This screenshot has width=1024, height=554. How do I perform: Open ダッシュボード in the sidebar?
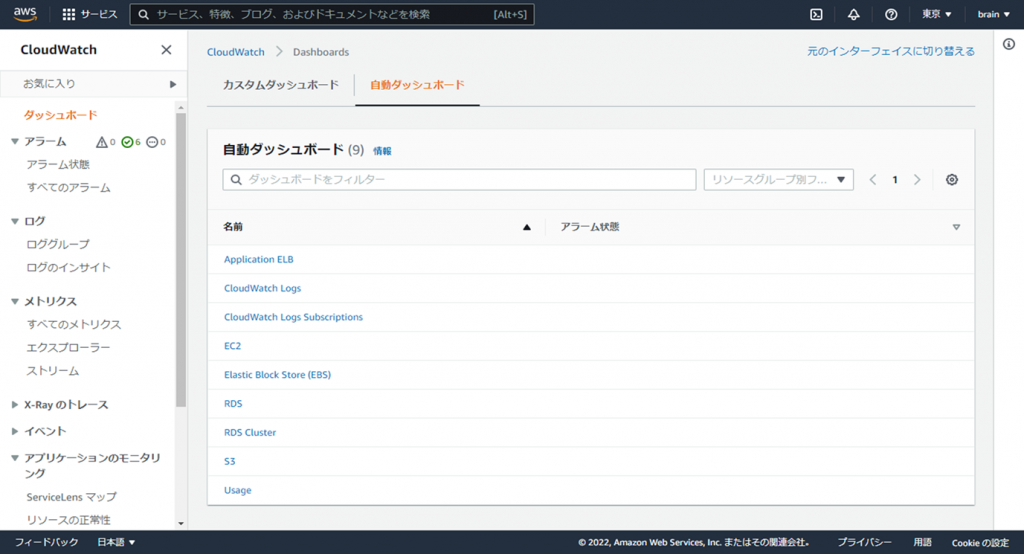(x=61, y=115)
